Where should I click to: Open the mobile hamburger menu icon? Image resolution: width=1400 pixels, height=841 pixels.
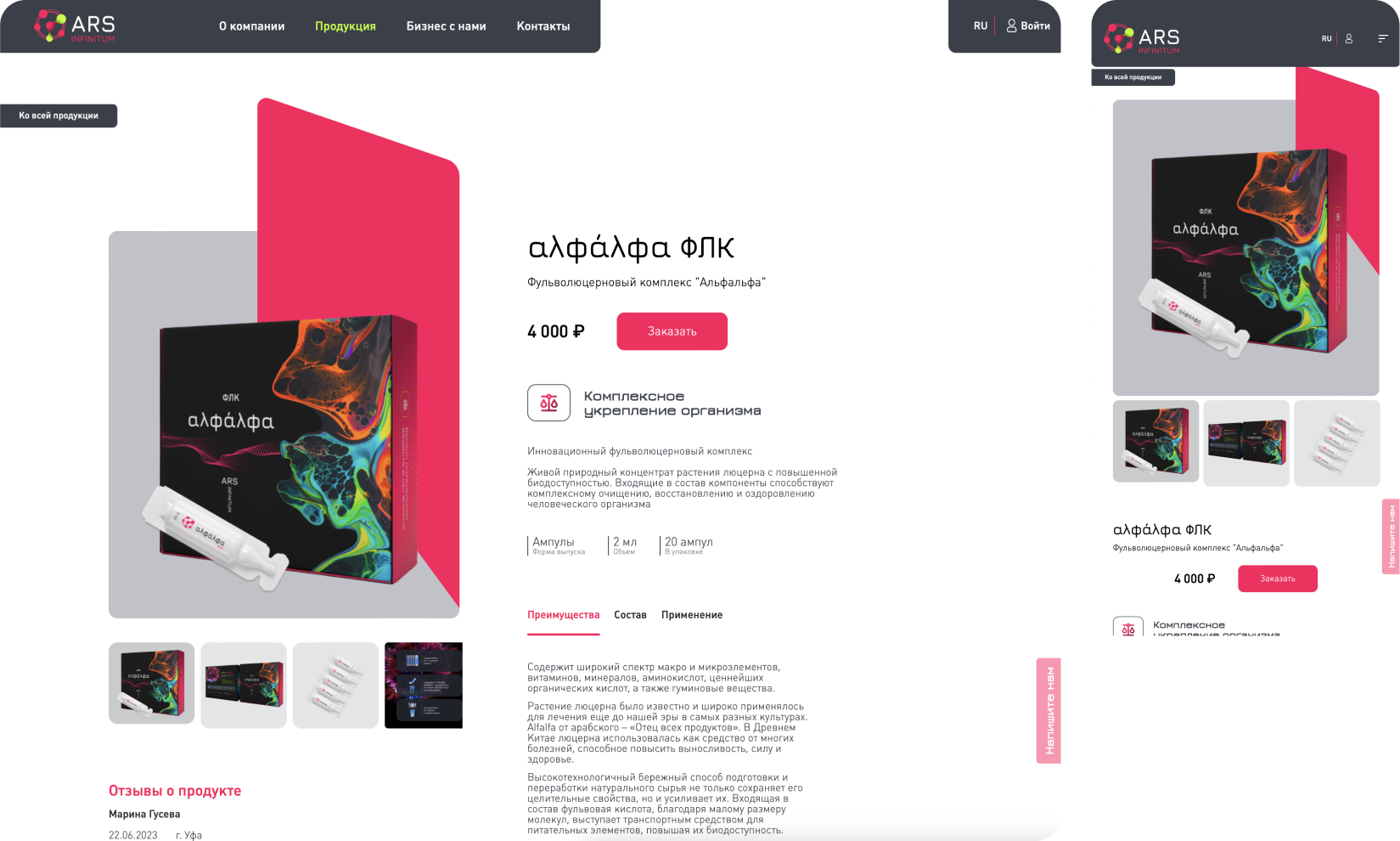(1383, 38)
